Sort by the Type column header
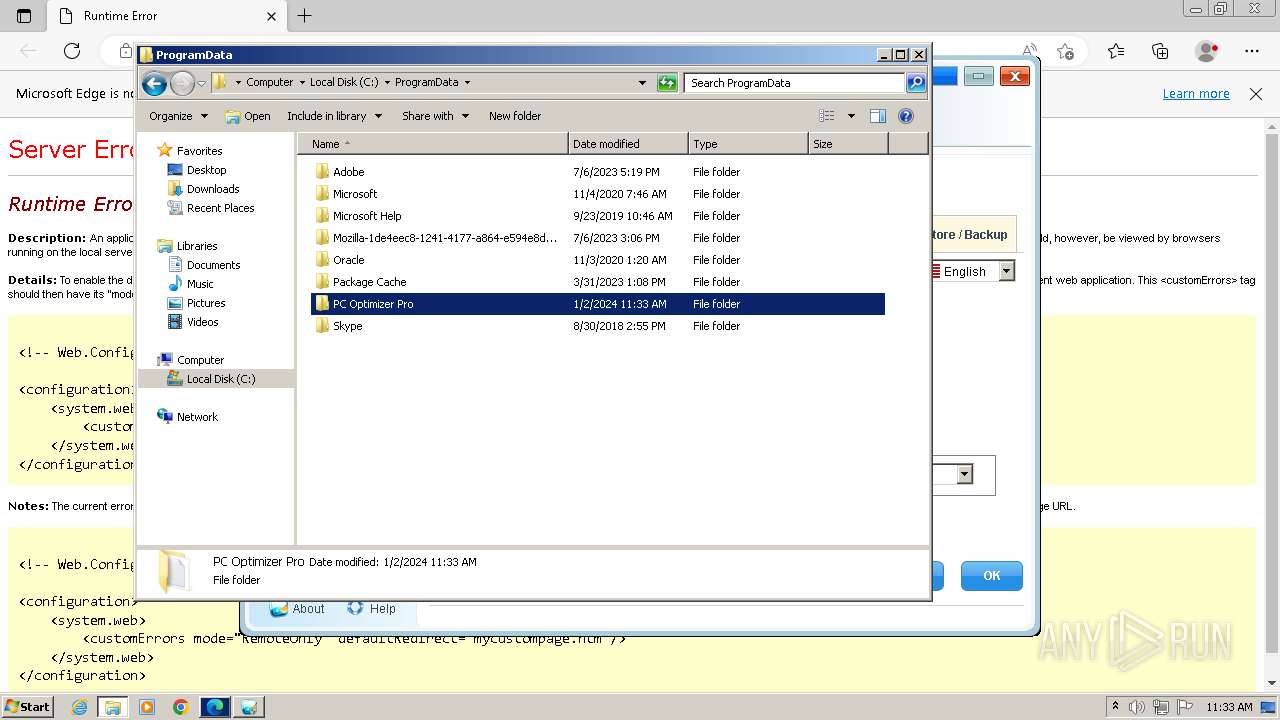 click(x=748, y=144)
